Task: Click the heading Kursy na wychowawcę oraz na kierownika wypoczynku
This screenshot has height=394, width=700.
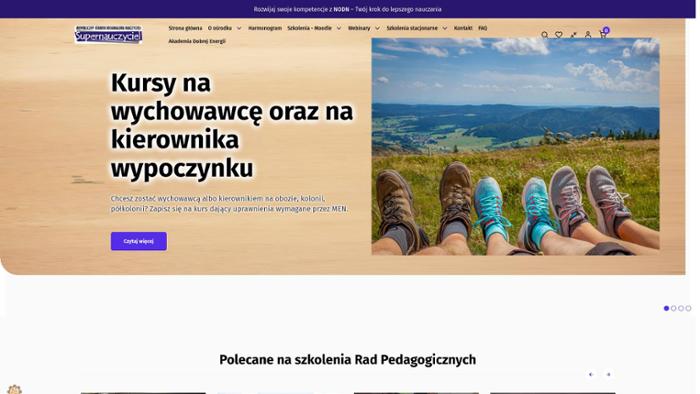Action: (232, 125)
